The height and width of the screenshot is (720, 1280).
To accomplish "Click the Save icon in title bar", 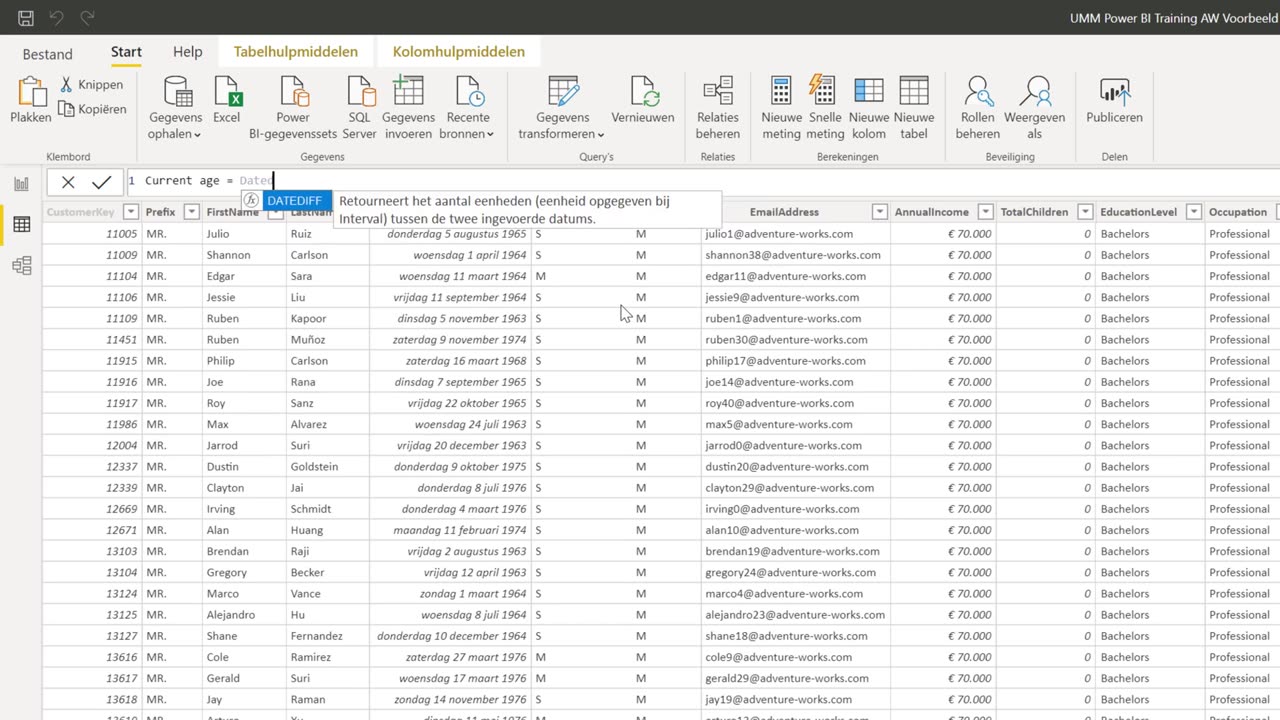I will [x=26, y=18].
